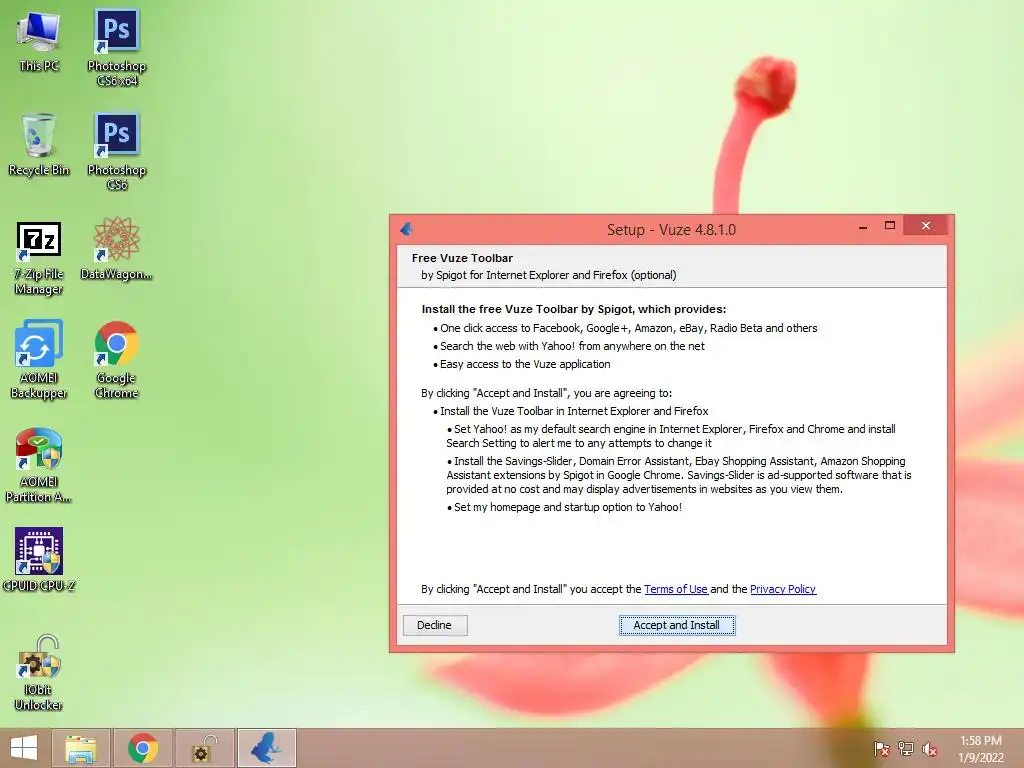Click 'Install the free Vuze Toolbar by Spigot' bold line
The height and width of the screenshot is (768, 1024).
click(573, 310)
